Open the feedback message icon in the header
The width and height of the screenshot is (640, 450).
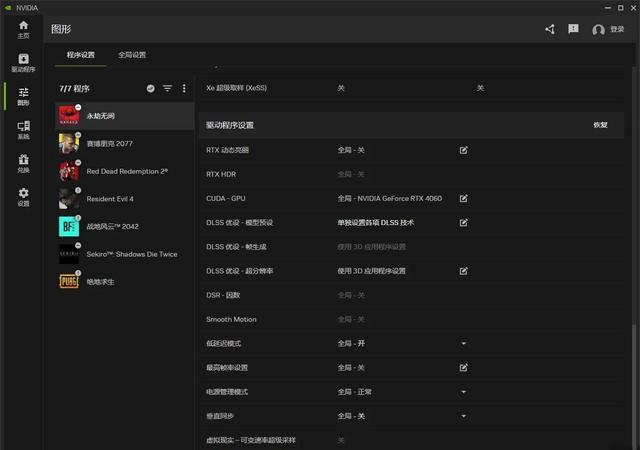pos(573,29)
